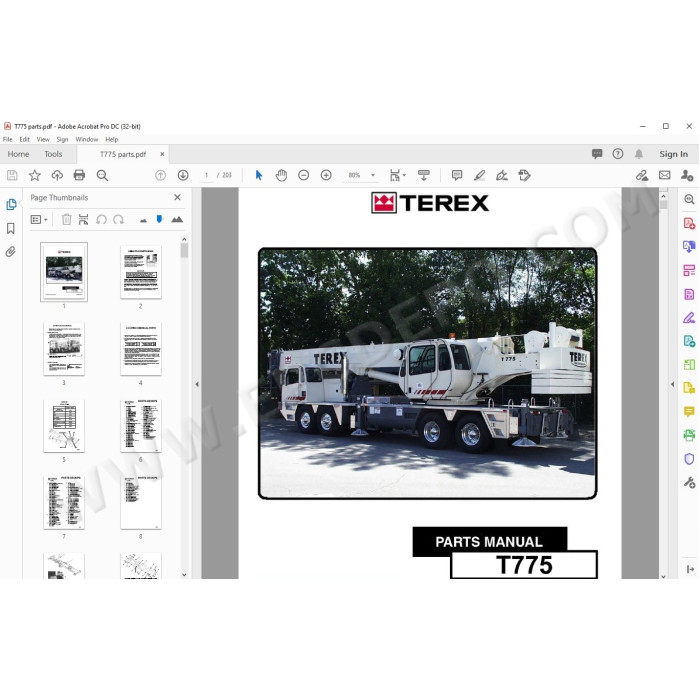This screenshot has width=700, height=700.
Task: Open the Protect shield tool
Action: [689, 459]
